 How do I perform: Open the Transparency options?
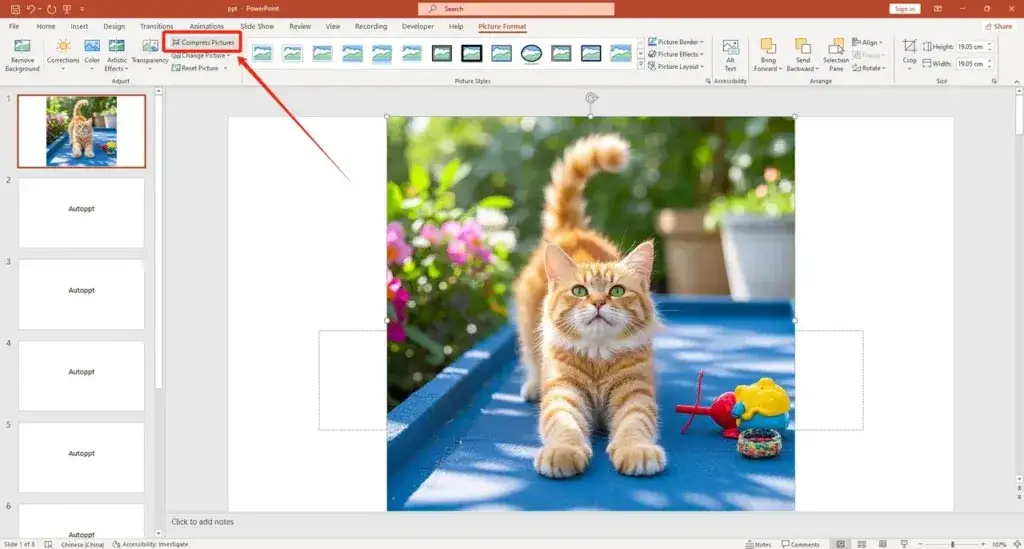[150, 55]
